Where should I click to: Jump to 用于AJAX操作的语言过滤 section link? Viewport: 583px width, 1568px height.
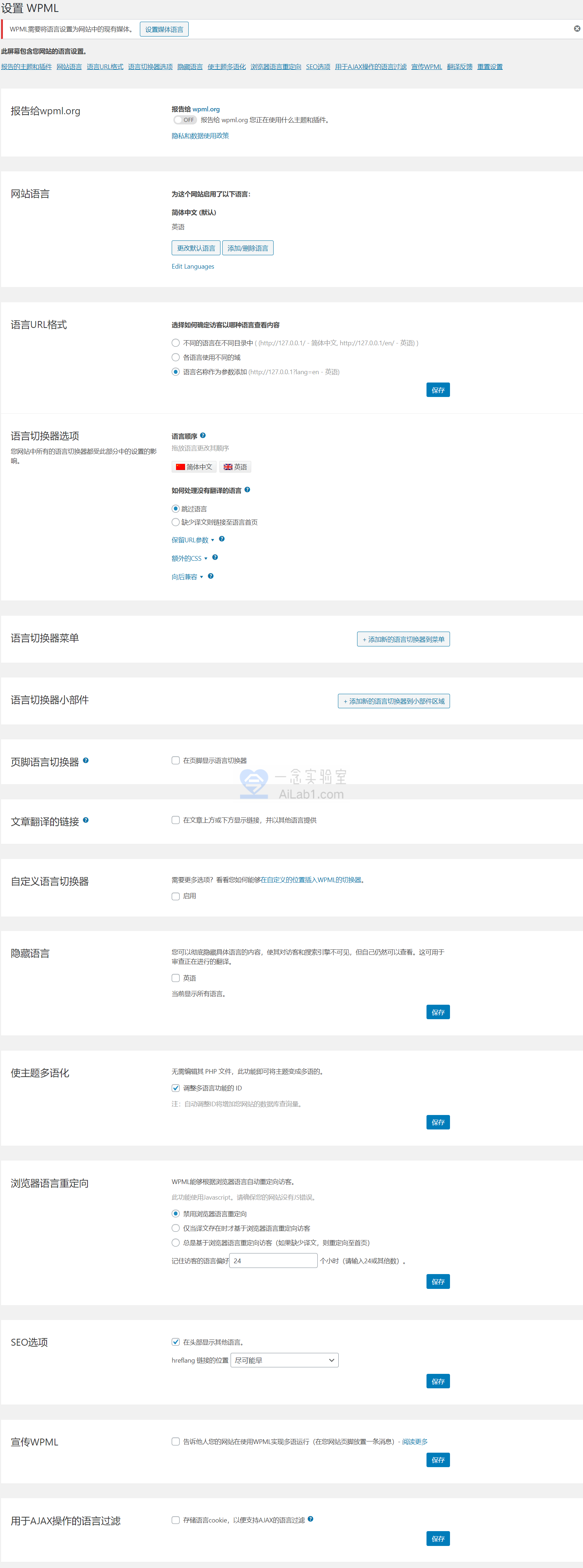click(x=370, y=67)
